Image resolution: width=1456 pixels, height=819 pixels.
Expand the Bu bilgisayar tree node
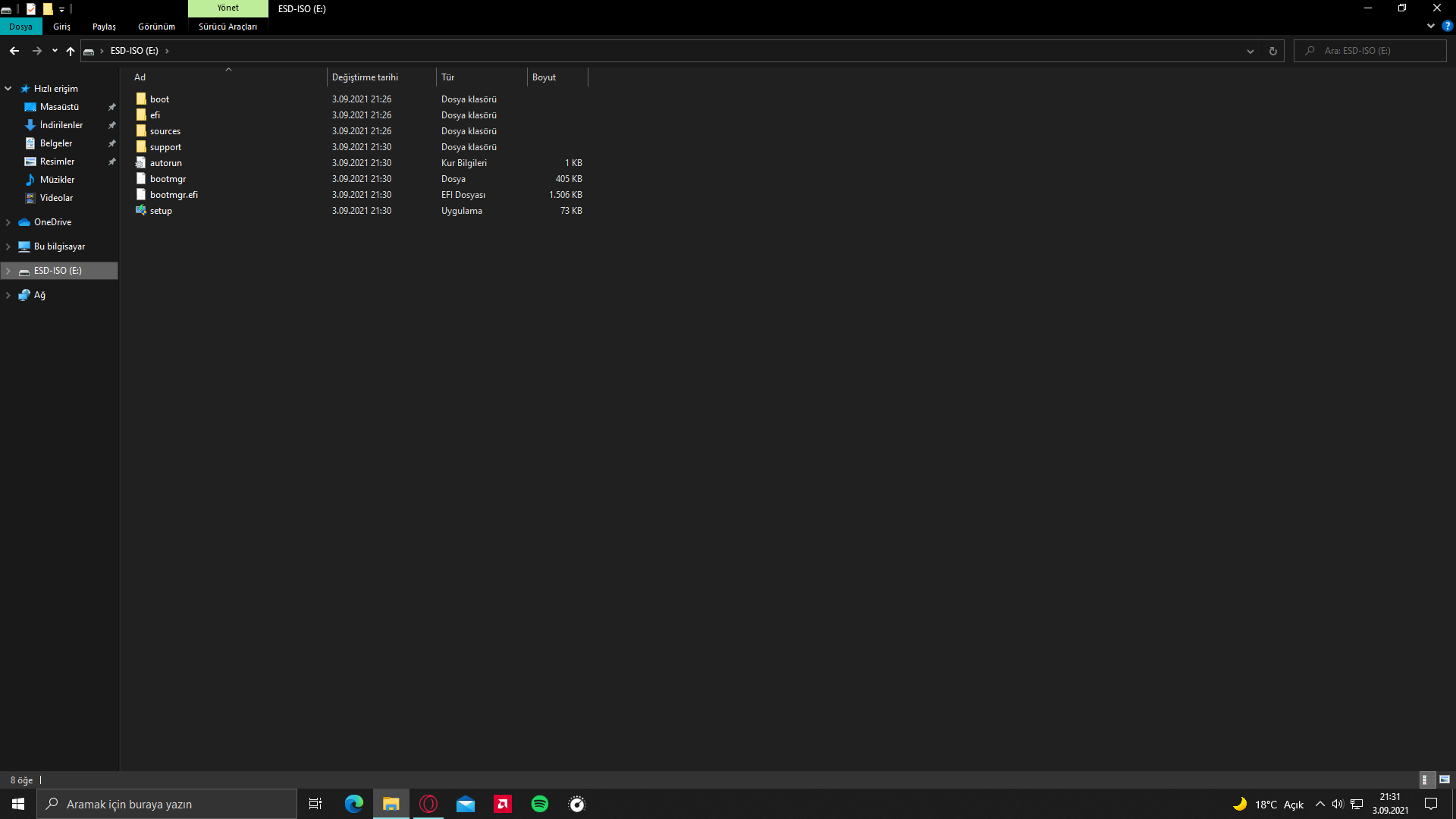[8, 246]
